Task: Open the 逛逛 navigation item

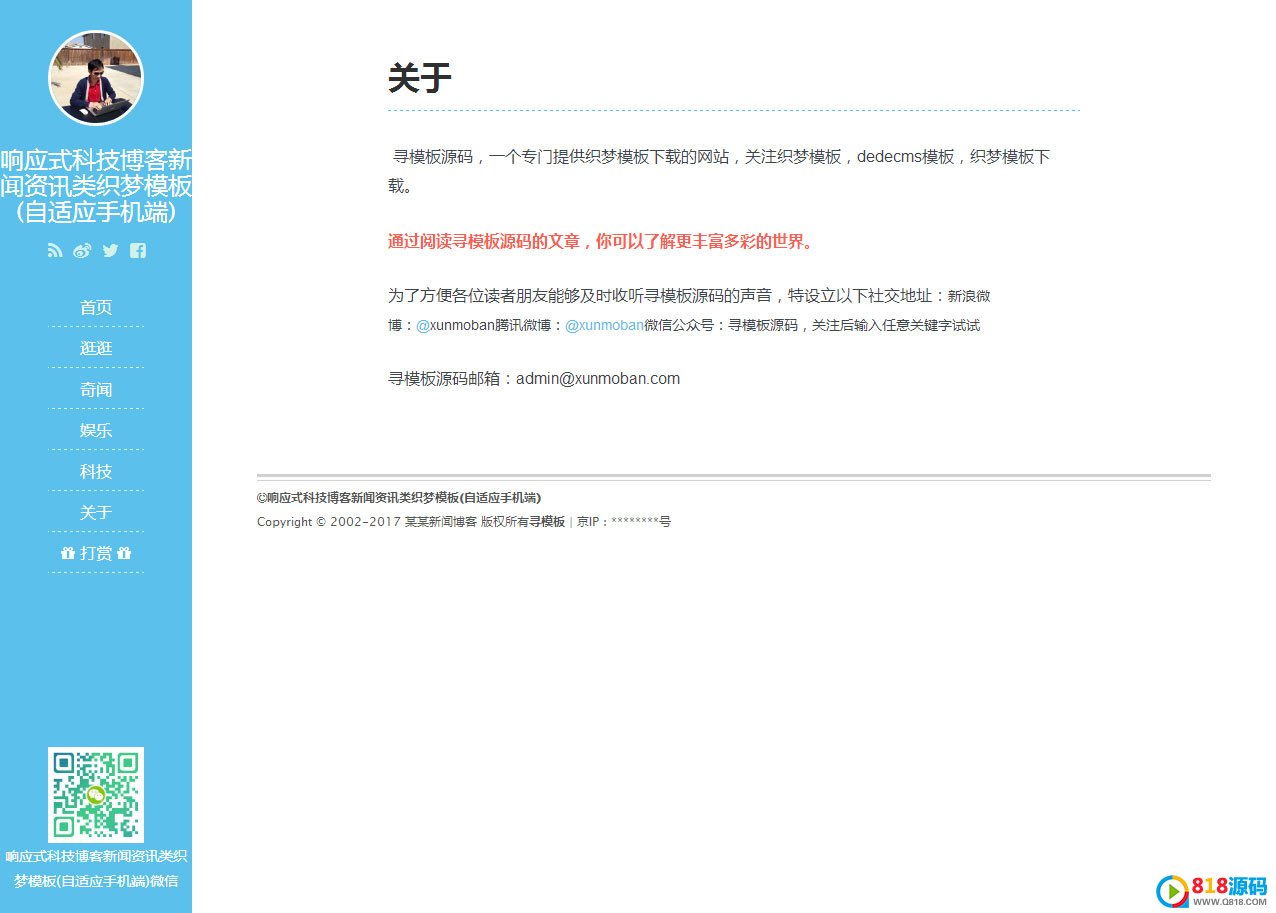Action: pyautogui.click(x=96, y=348)
